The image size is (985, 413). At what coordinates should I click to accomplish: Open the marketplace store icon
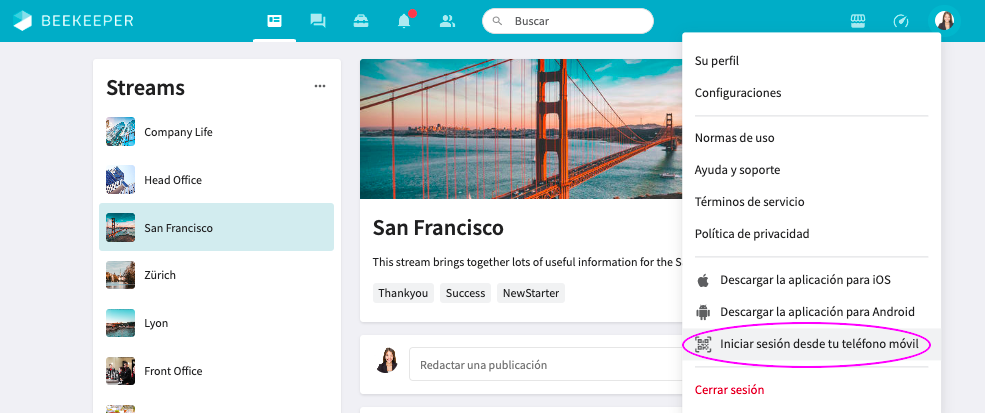(858, 21)
